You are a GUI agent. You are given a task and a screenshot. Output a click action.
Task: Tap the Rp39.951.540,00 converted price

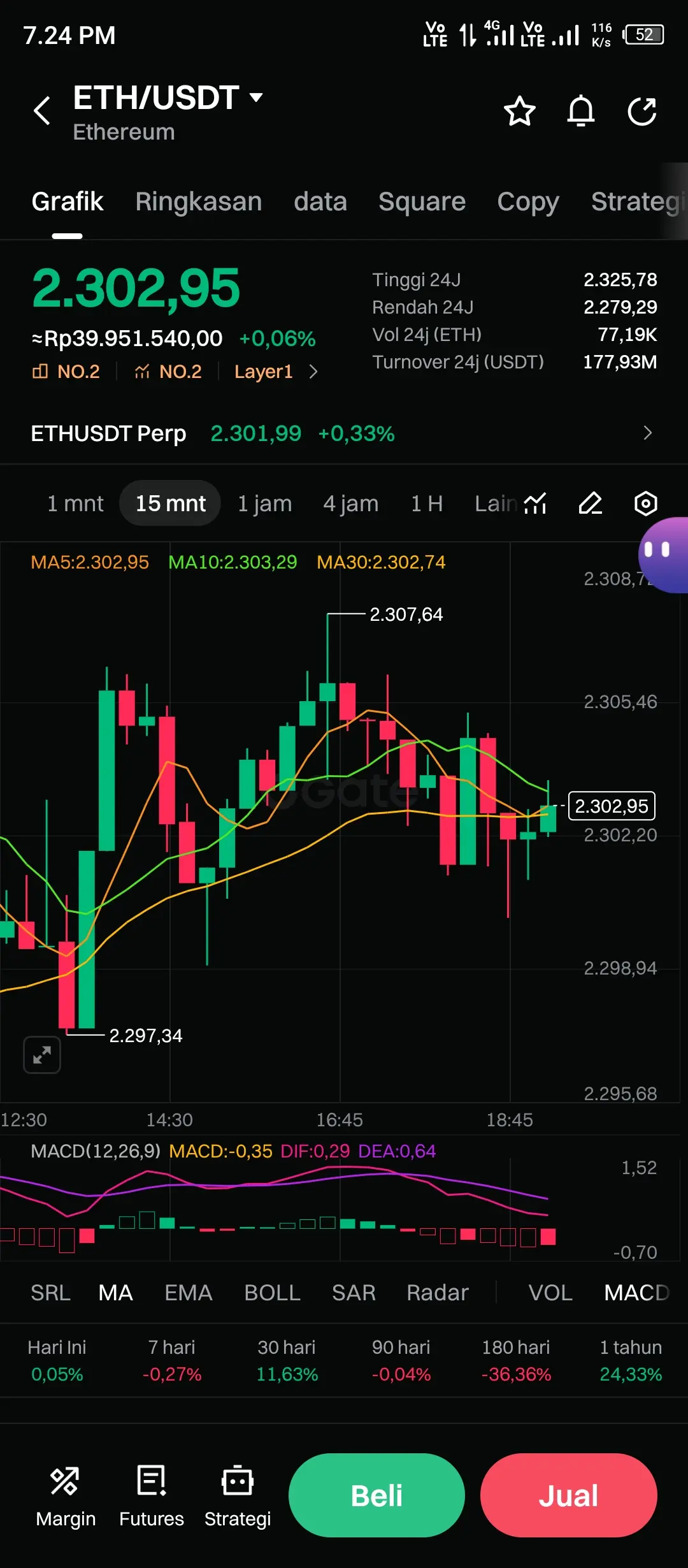click(x=127, y=338)
